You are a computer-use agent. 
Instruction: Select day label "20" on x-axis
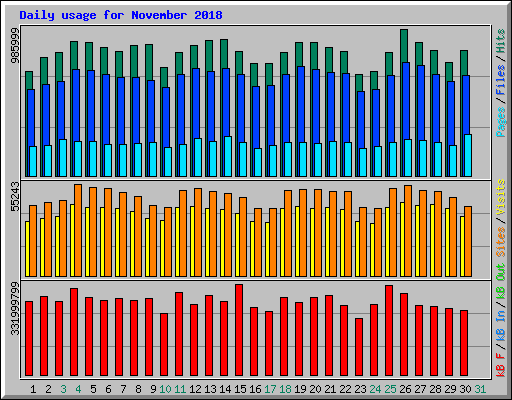coord(315,389)
